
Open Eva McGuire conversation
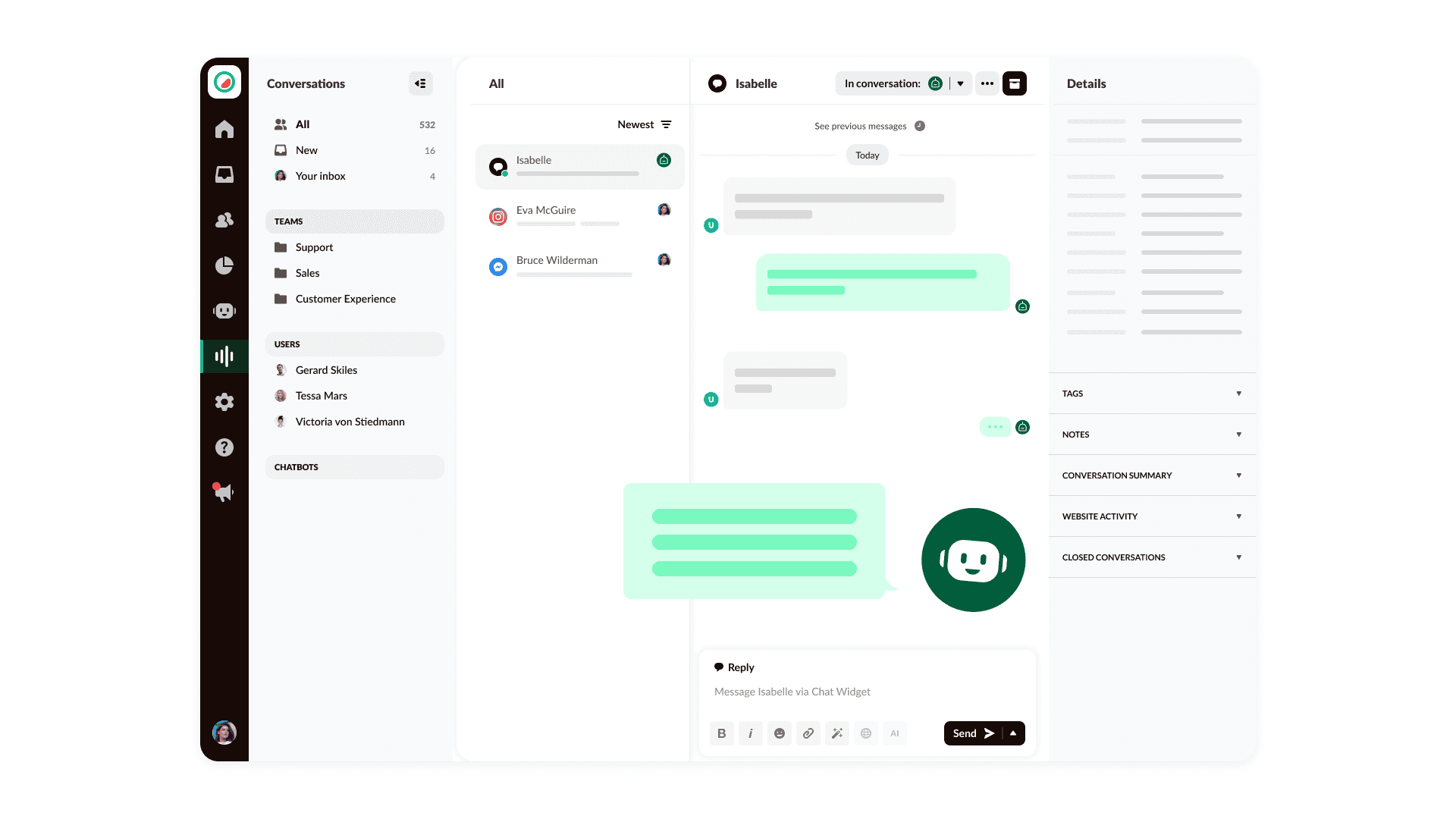click(580, 216)
